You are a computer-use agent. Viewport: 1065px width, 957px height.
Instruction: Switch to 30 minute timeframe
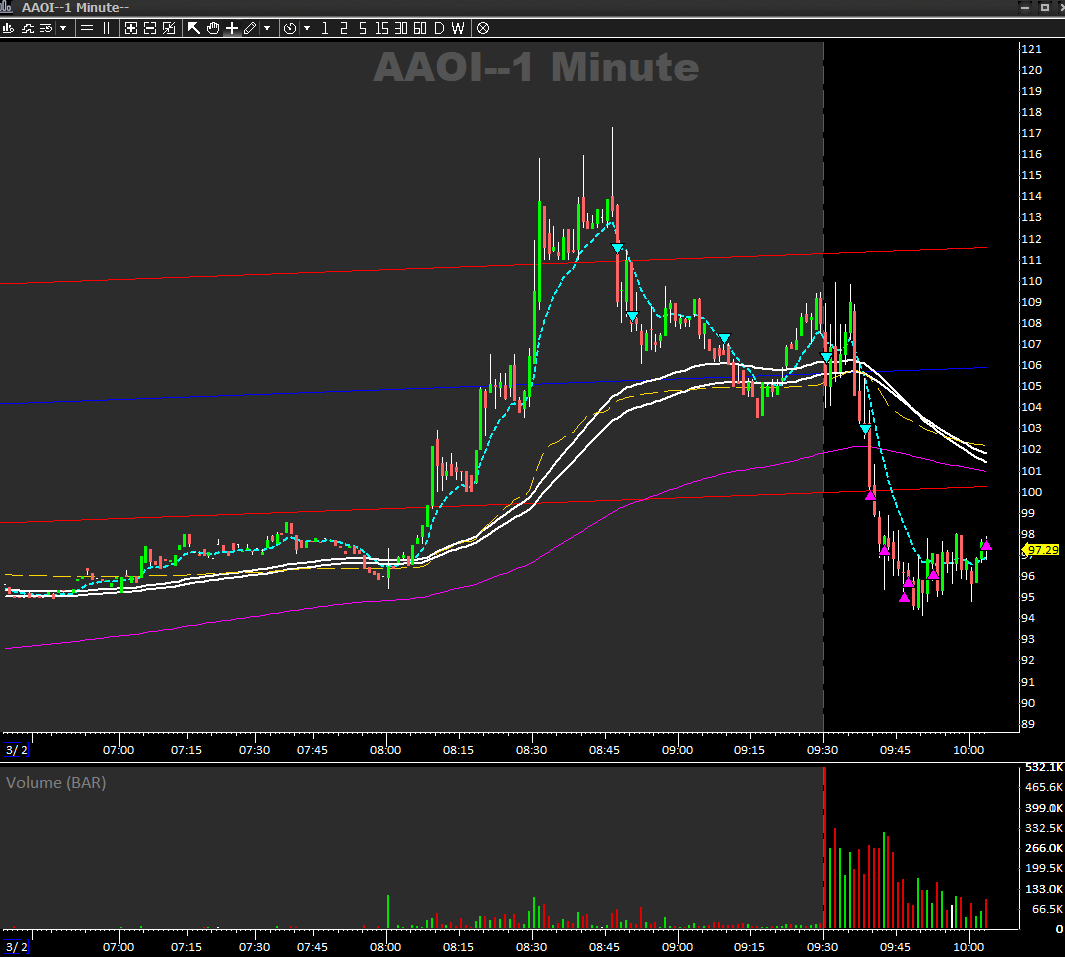tap(401, 28)
